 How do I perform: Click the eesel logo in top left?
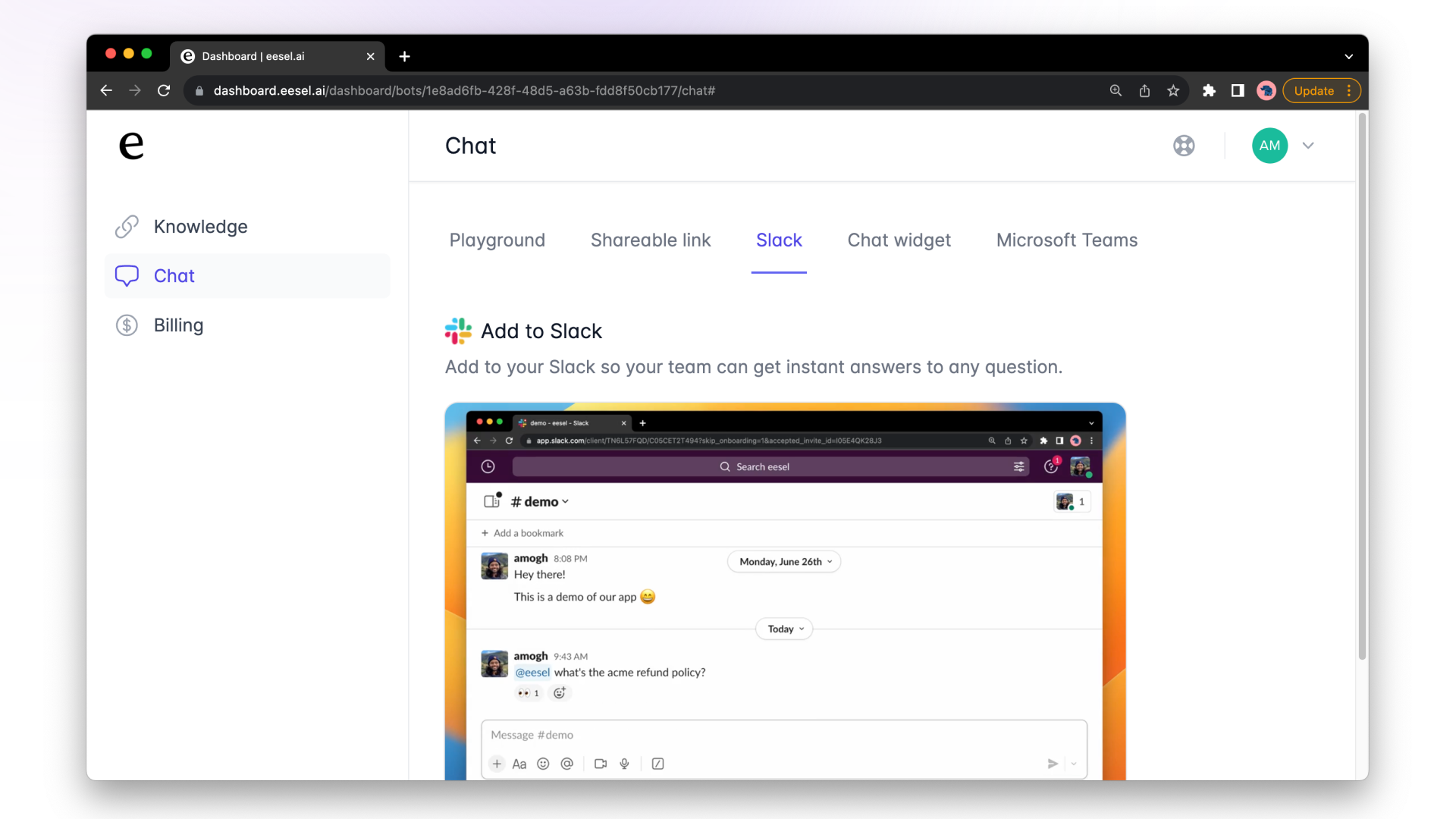click(x=132, y=146)
